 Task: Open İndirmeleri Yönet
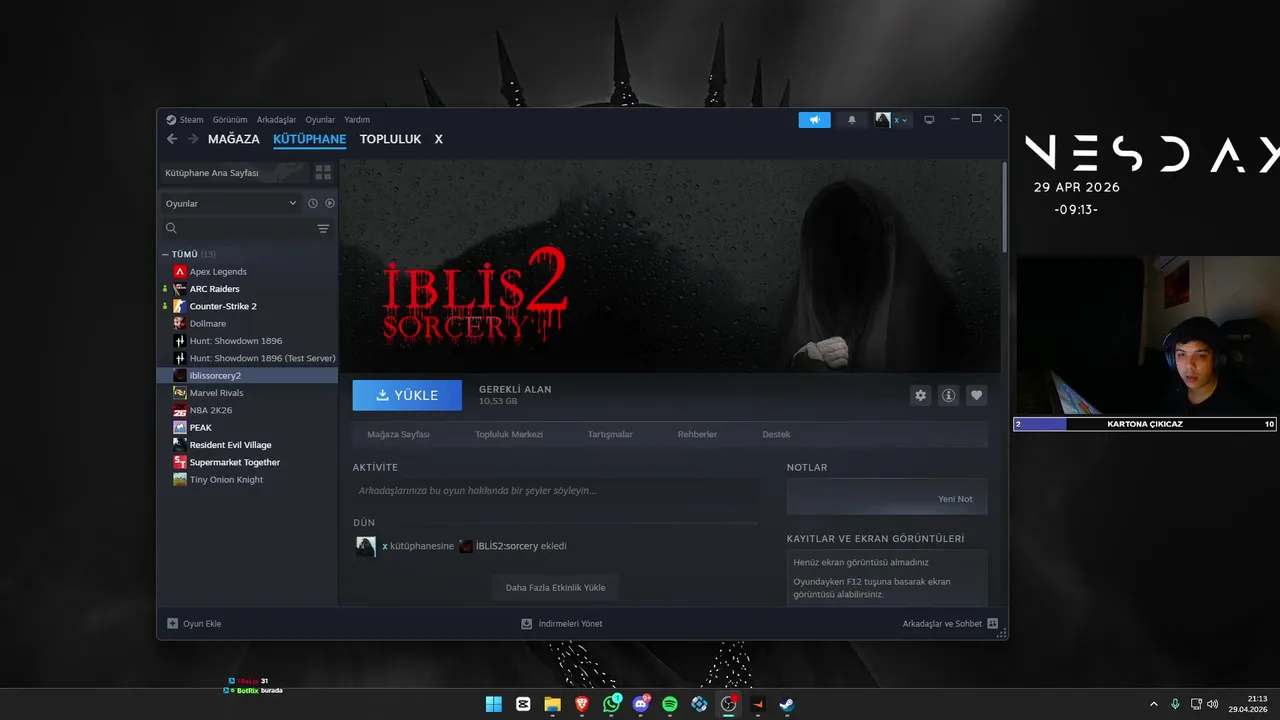point(562,623)
